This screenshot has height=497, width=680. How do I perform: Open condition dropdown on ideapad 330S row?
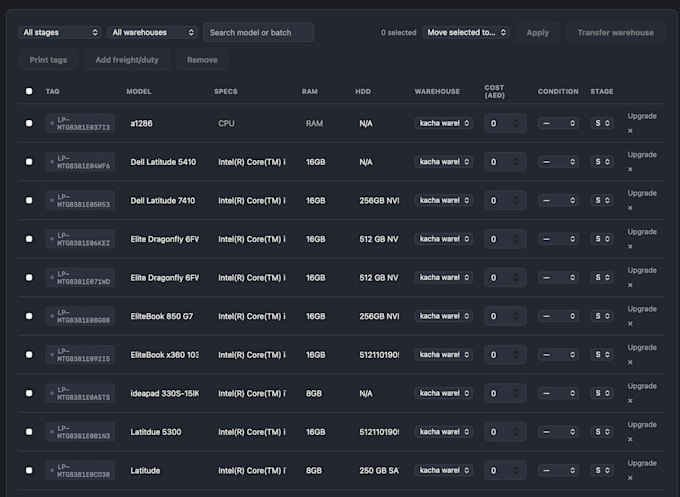(558, 393)
